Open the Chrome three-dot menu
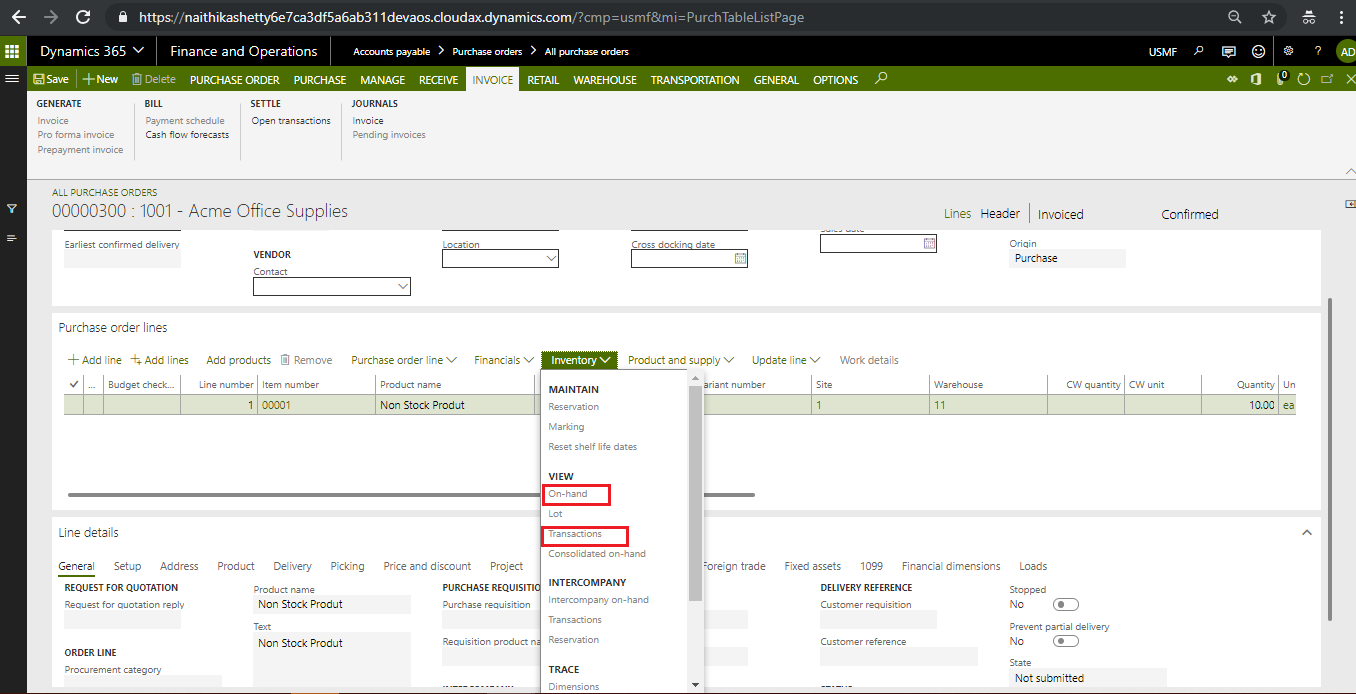This screenshot has height=694, width=1356. [x=1341, y=17]
